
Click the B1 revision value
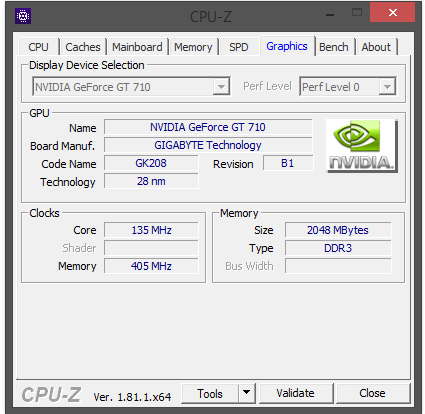tap(288, 163)
